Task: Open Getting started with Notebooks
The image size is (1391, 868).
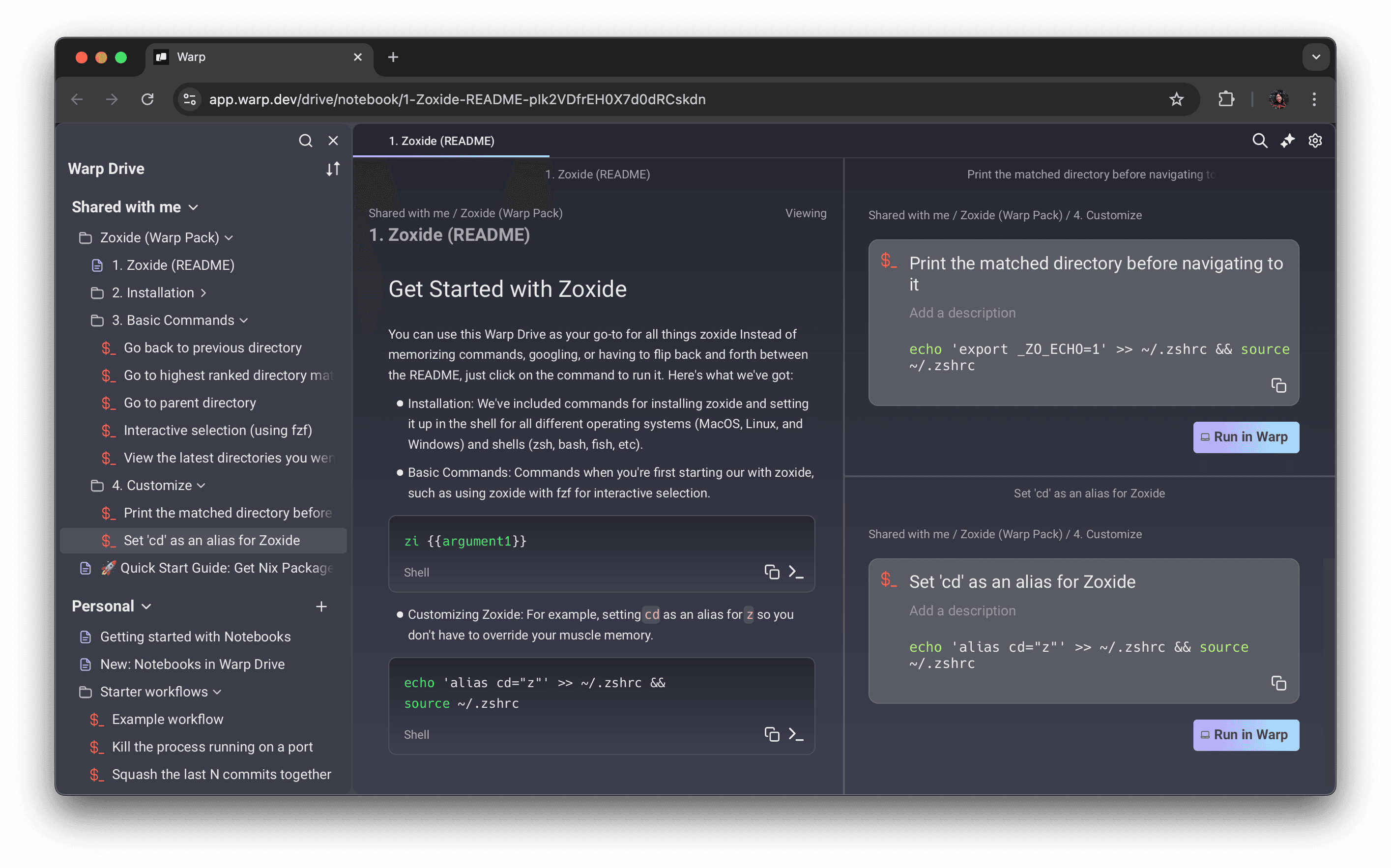Action: [x=195, y=637]
